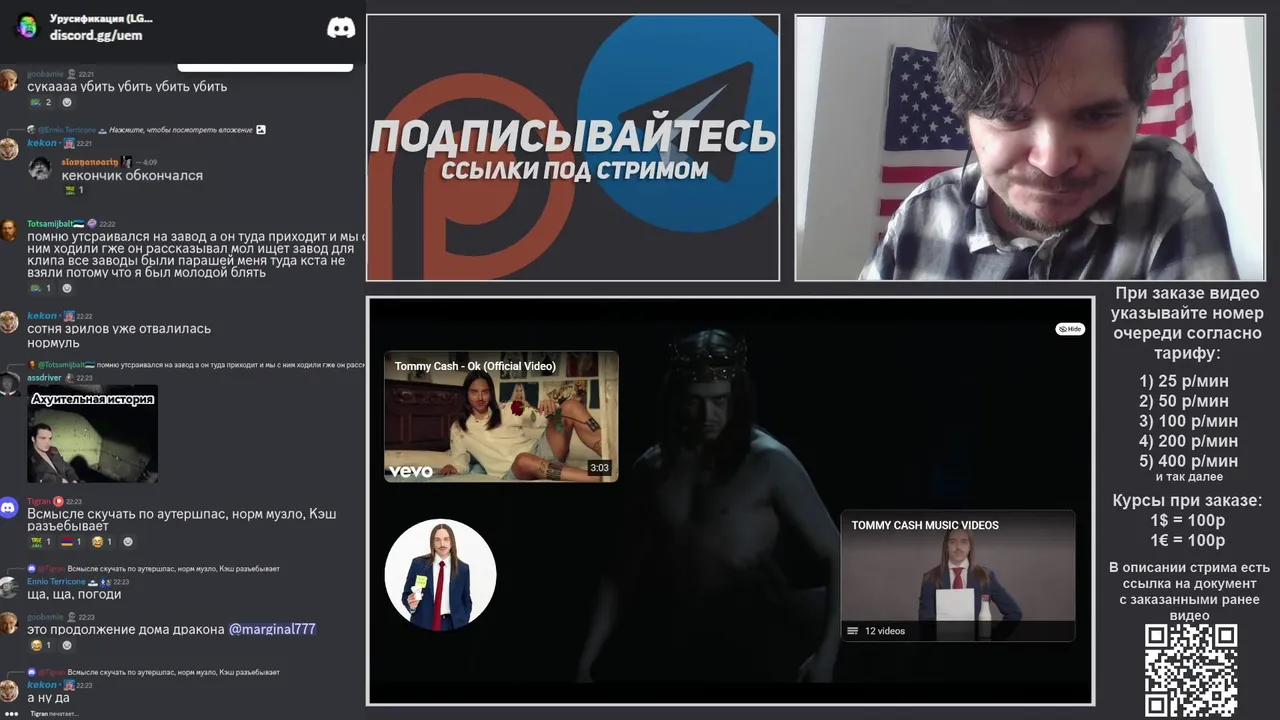
Task: Open assdriver's avatar
Action: 9,384
